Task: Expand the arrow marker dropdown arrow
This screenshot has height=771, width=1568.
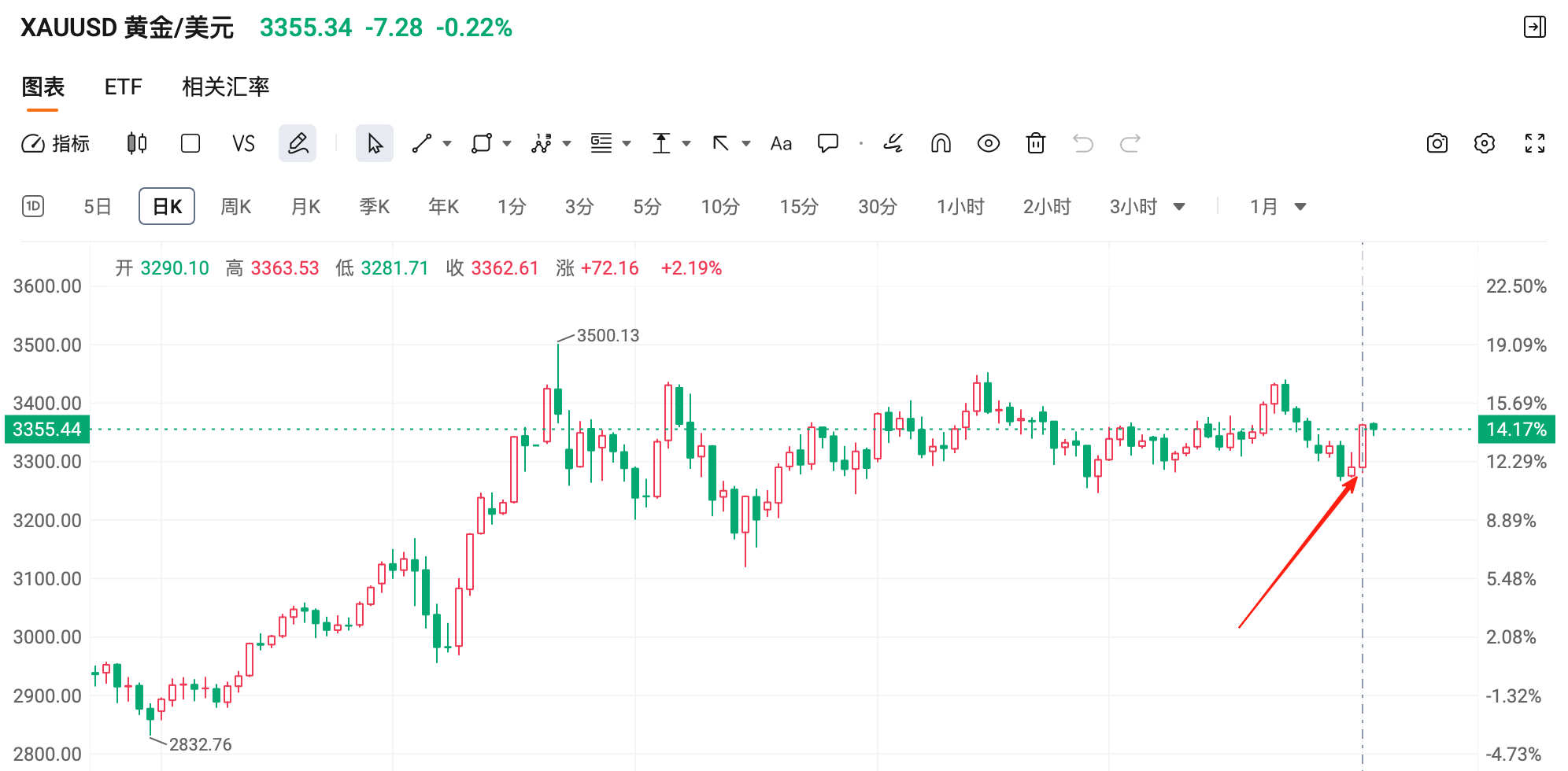Action: (746, 143)
